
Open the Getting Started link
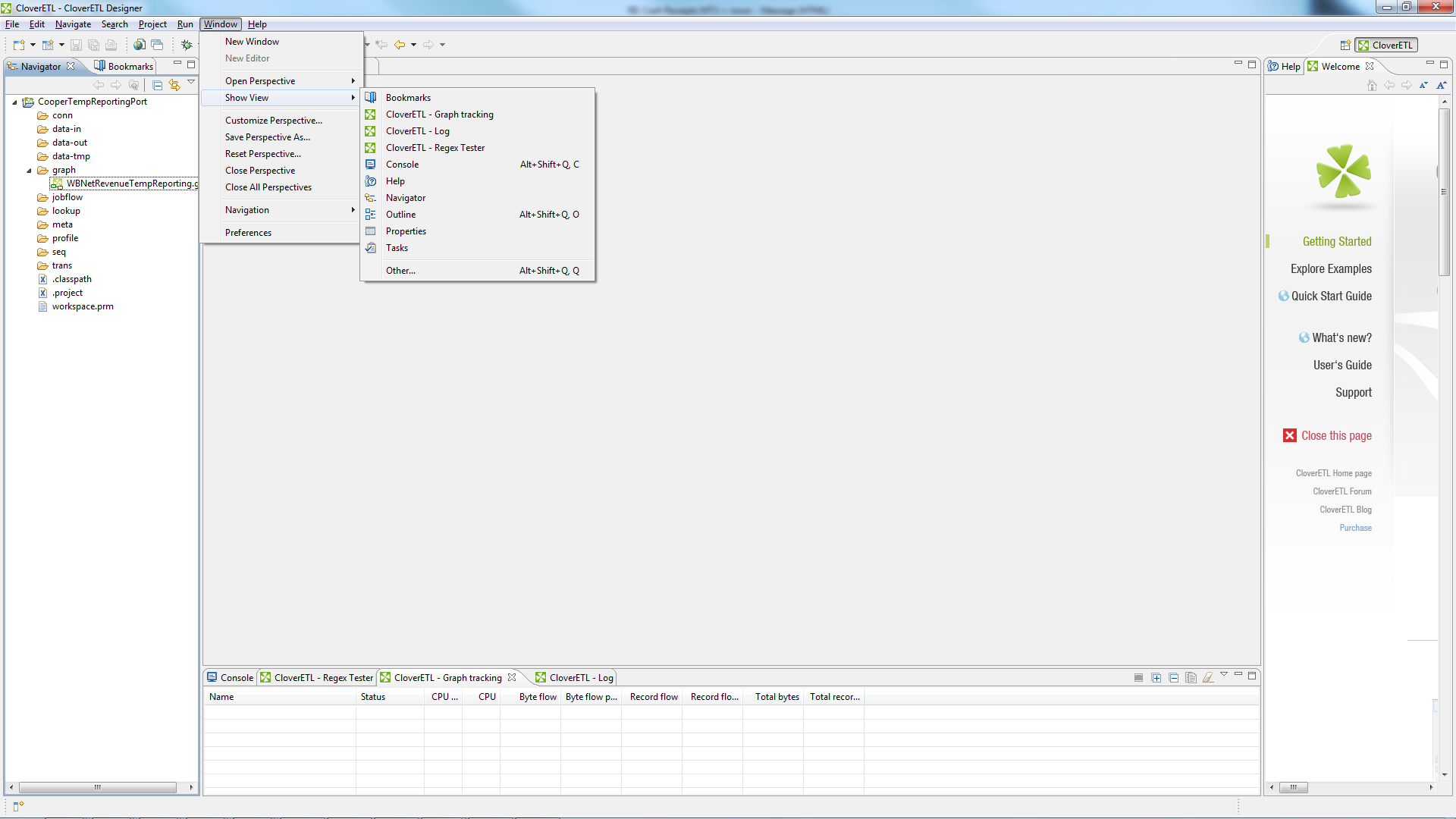point(1337,242)
